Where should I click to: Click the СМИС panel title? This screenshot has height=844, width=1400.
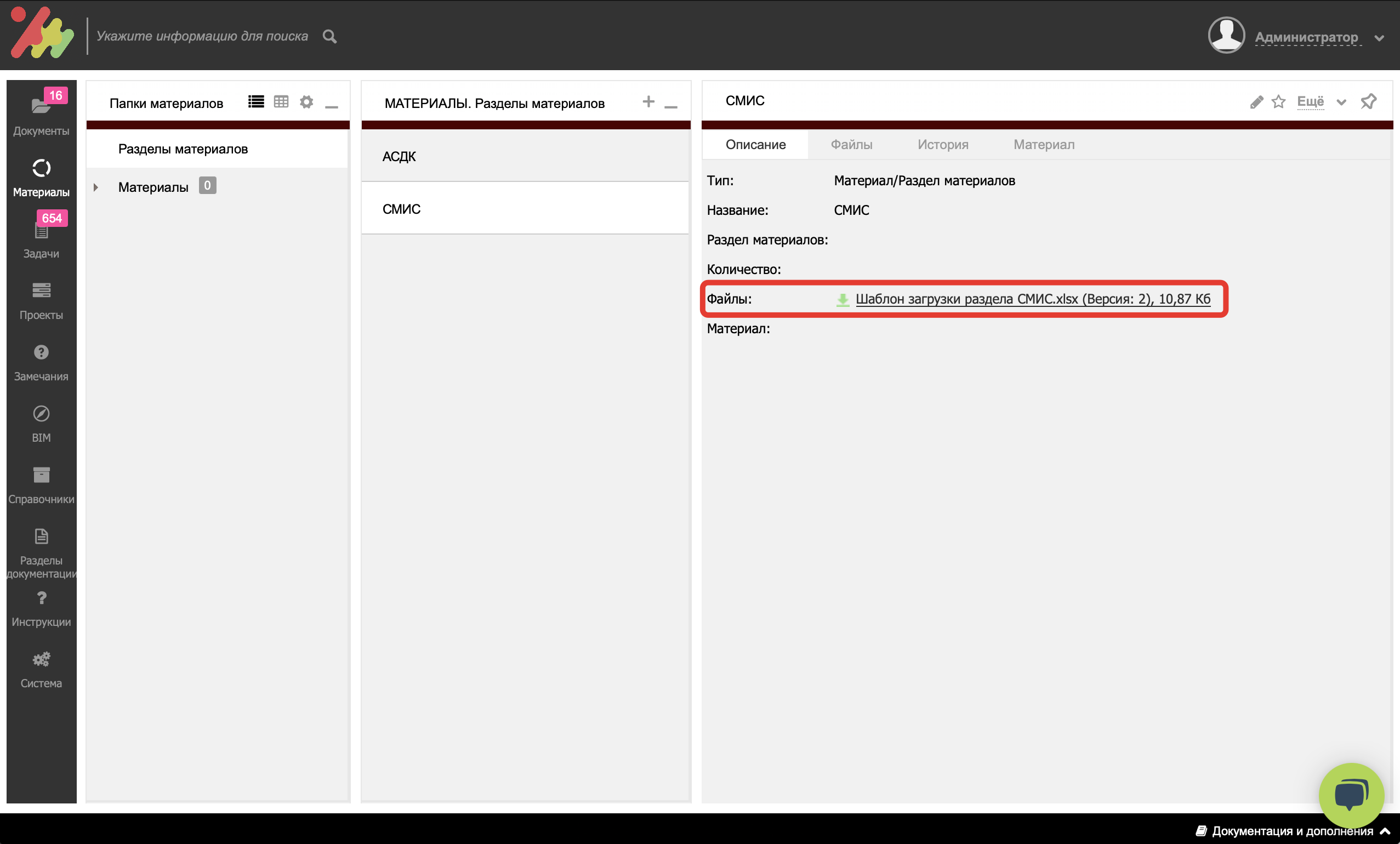[x=745, y=100]
